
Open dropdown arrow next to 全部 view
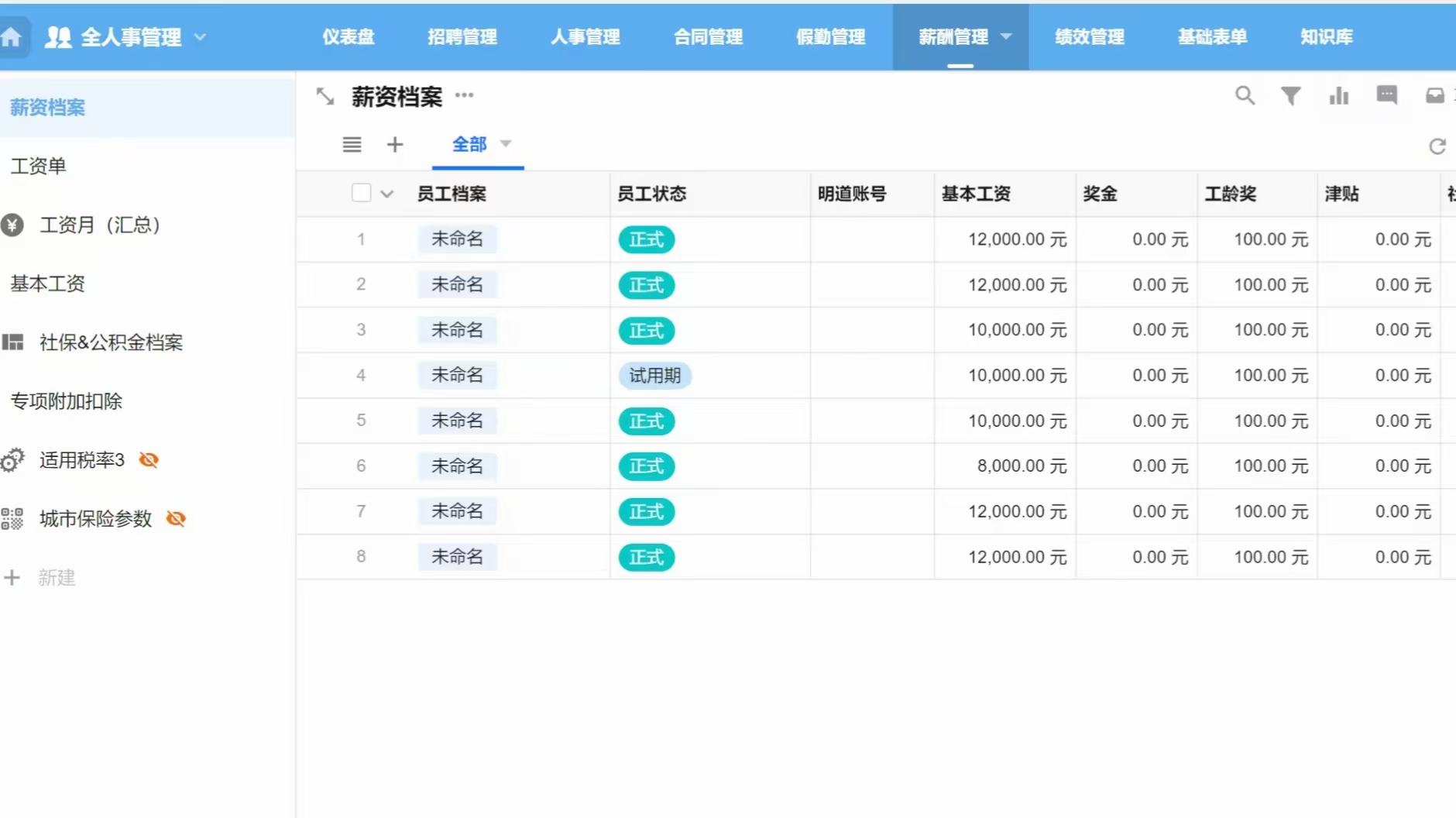(506, 143)
